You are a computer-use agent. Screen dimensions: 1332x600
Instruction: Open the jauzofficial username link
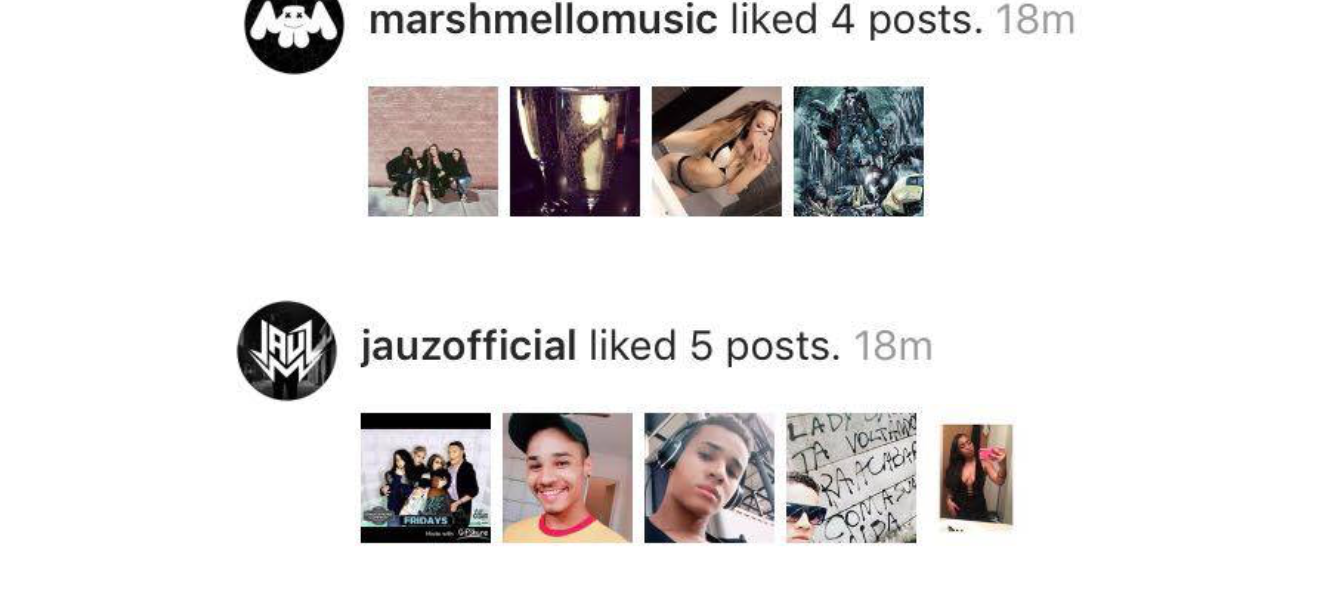pyautogui.click(x=468, y=346)
